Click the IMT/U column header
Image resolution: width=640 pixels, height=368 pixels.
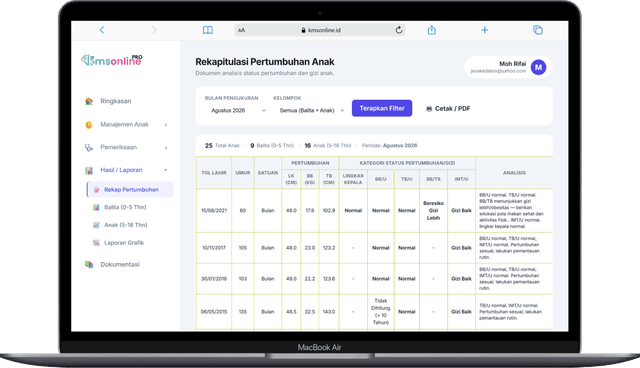[x=461, y=179]
